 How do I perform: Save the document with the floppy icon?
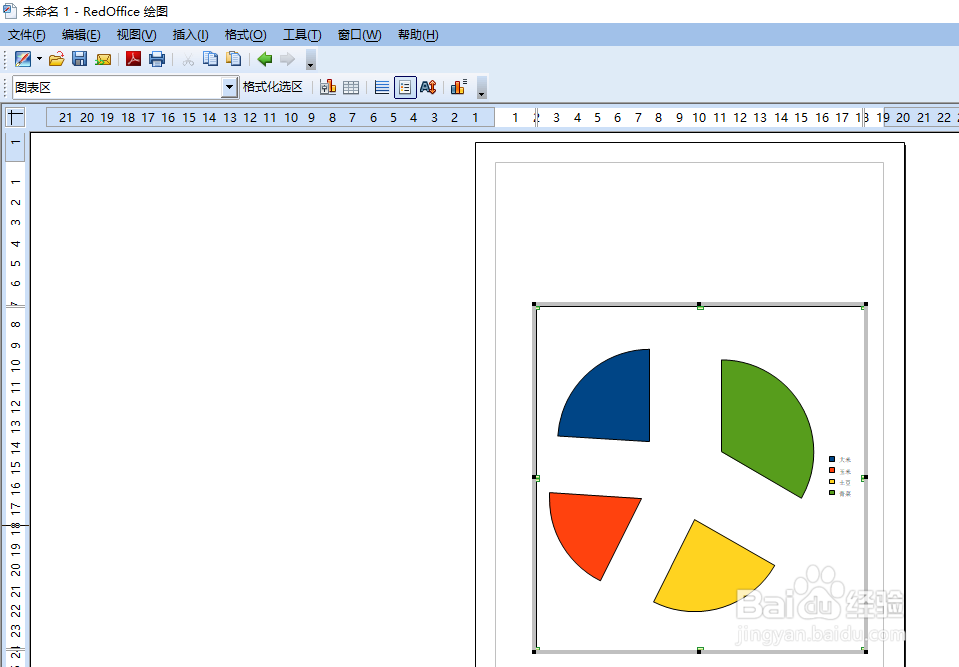coord(80,59)
